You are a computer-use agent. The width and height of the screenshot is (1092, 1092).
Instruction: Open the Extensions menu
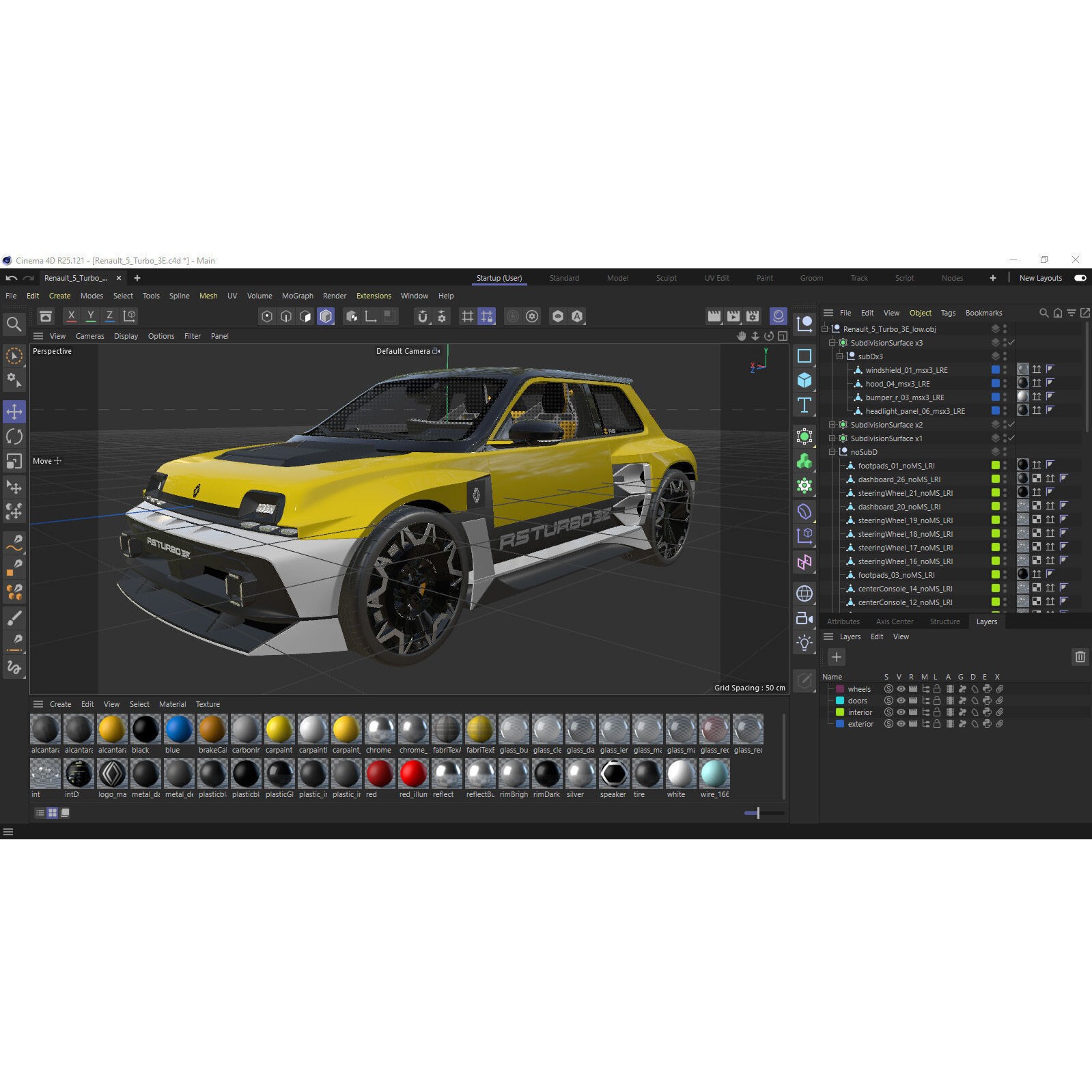click(374, 296)
